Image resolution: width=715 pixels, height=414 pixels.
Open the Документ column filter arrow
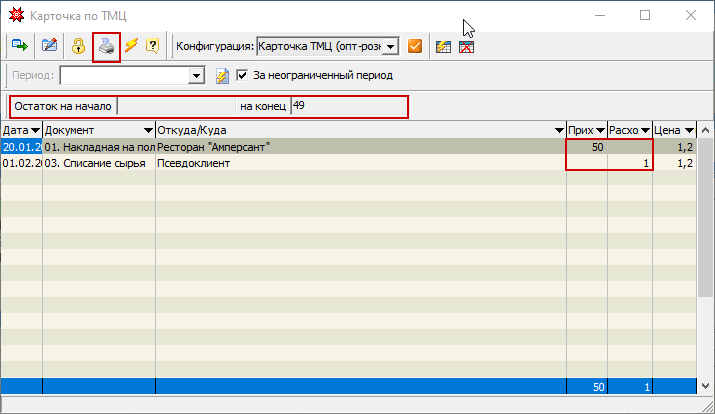(148, 131)
